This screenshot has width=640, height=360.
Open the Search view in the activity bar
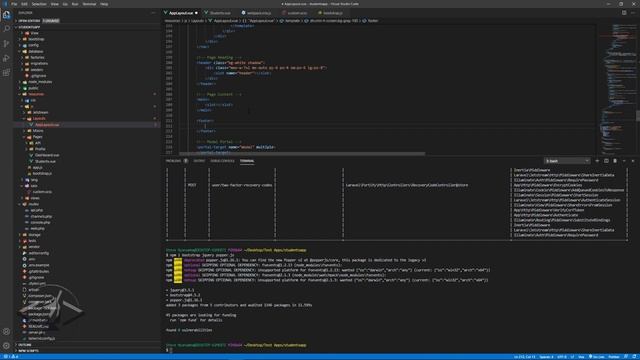(x=6, y=29)
